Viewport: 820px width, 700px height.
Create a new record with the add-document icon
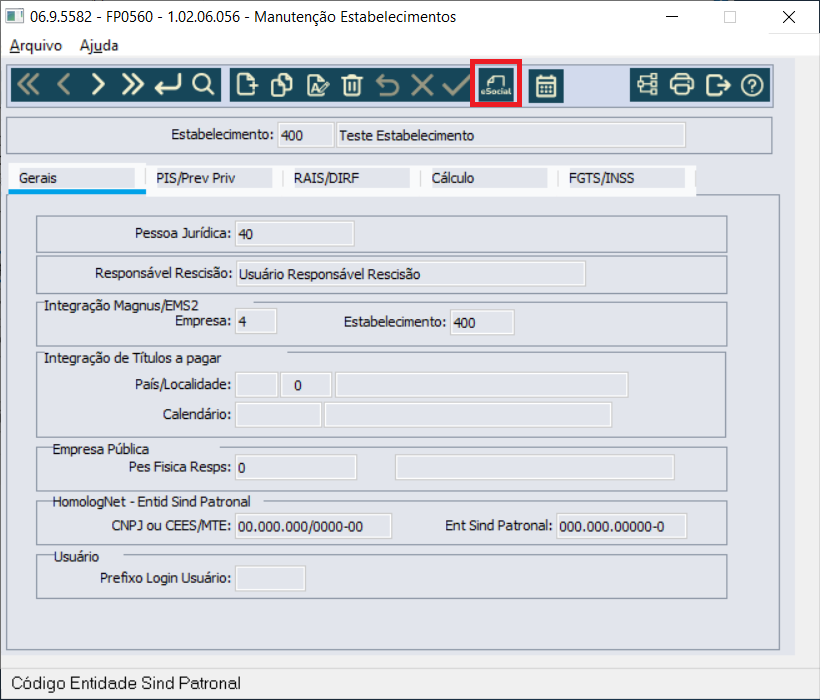click(x=247, y=85)
